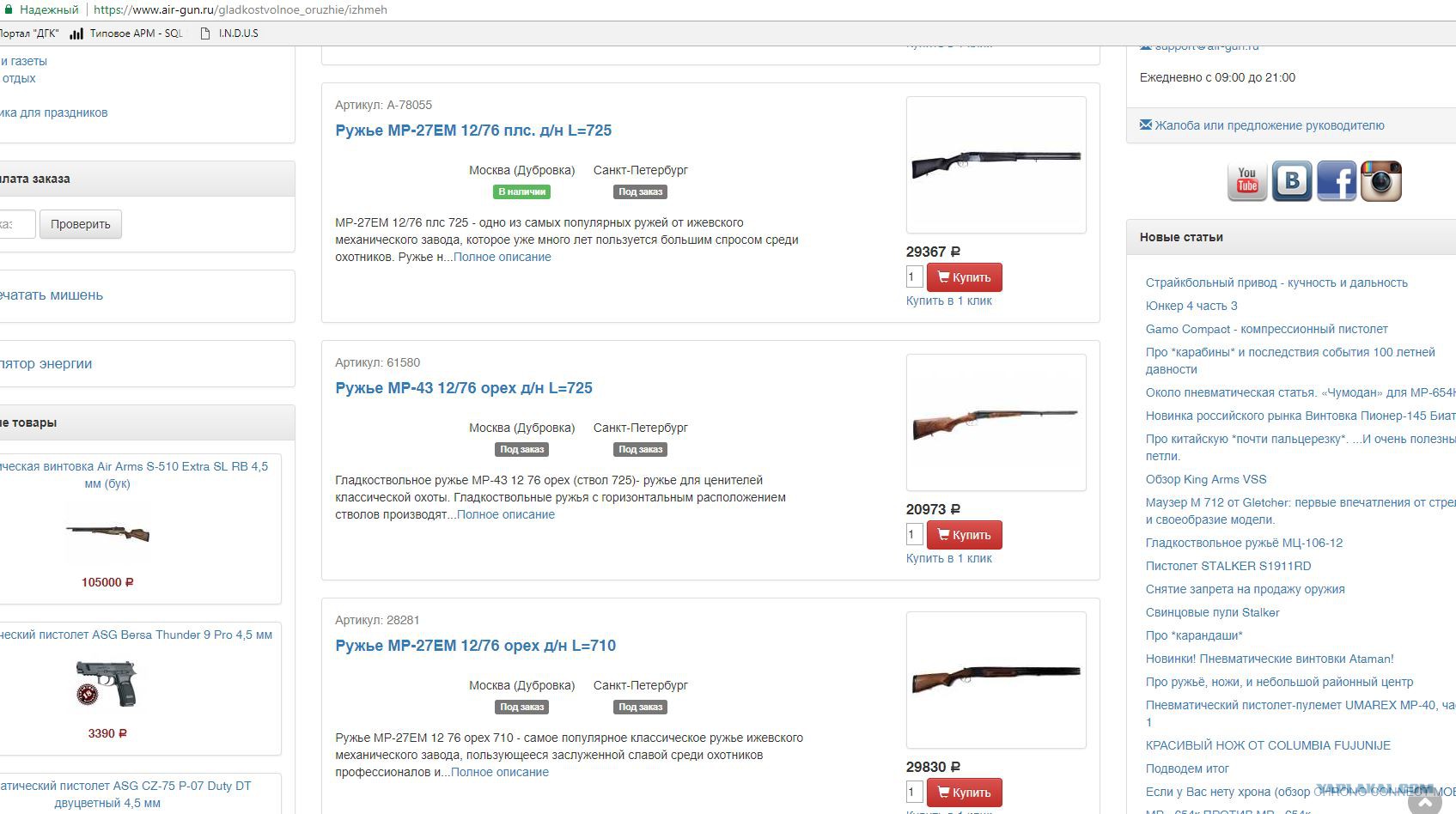Click the quantity field for МР-27ЕМ плс. L=725
The height and width of the screenshot is (814, 1456).
point(914,276)
